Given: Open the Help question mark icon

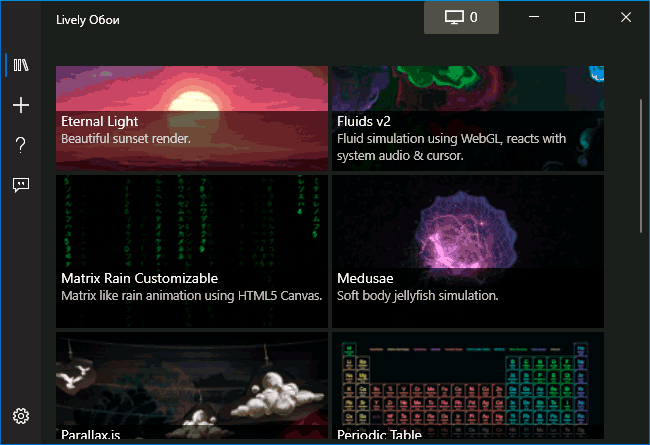Looking at the screenshot, I should click(21, 145).
